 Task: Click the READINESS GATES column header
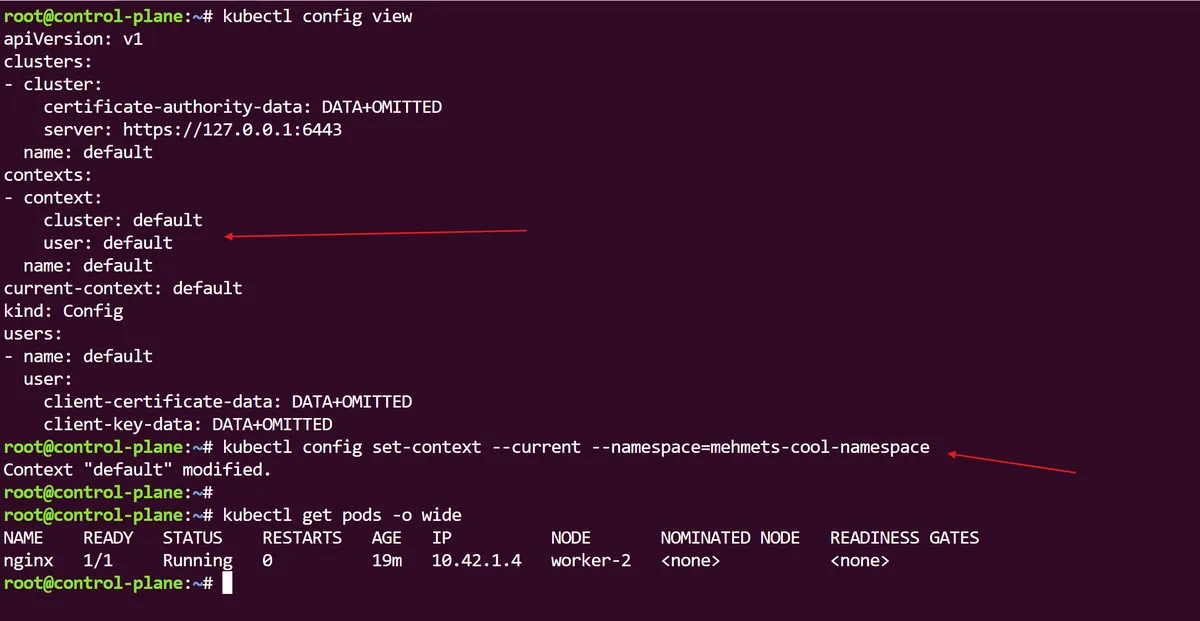tap(904, 538)
